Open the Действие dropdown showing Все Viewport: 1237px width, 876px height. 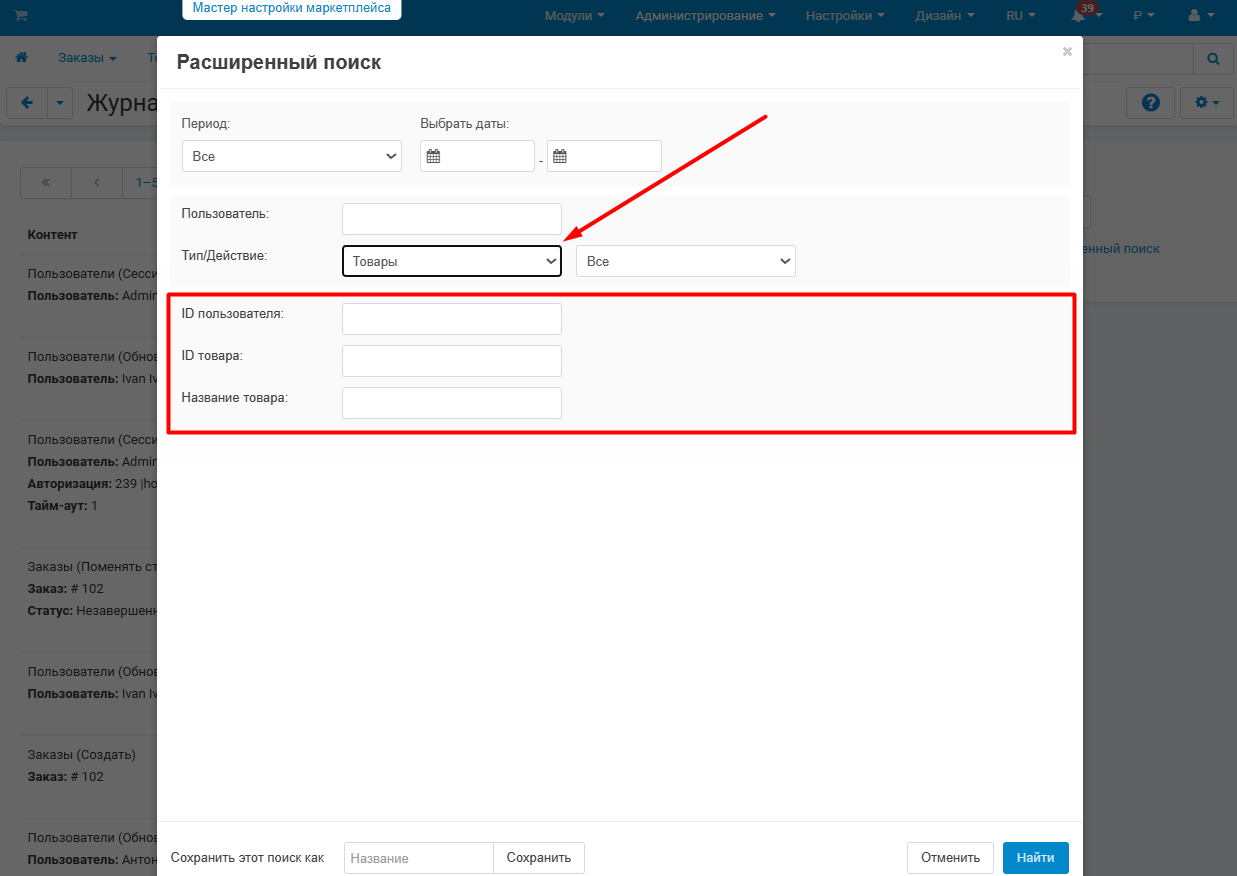coord(686,261)
